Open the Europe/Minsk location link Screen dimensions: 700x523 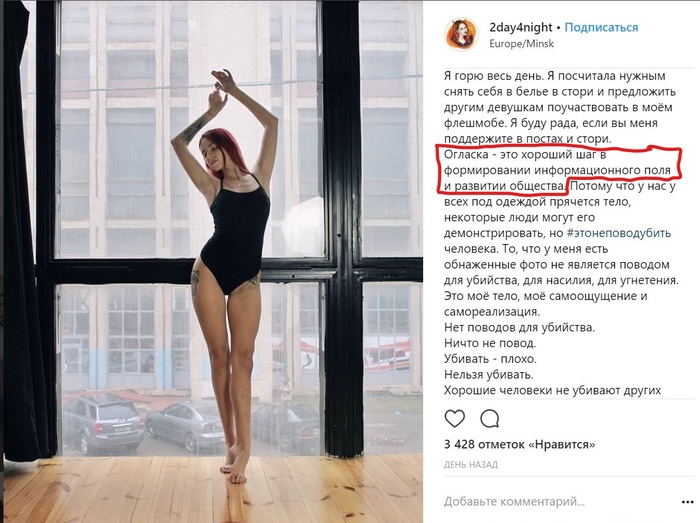pyautogui.click(x=521, y=44)
